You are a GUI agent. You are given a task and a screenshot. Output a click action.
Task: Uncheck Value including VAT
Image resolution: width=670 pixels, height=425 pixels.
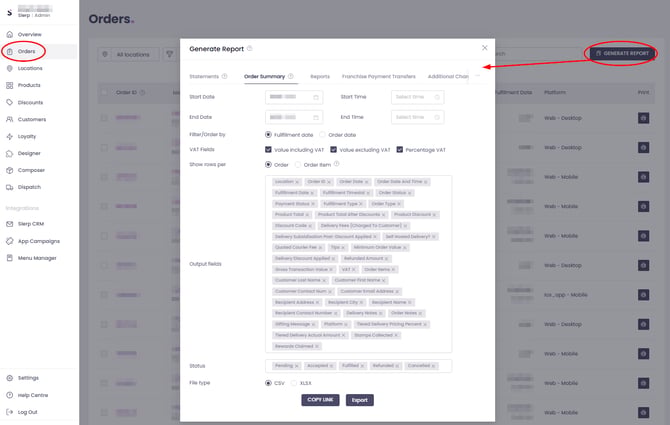pyautogui.click(x=269, y=149)
